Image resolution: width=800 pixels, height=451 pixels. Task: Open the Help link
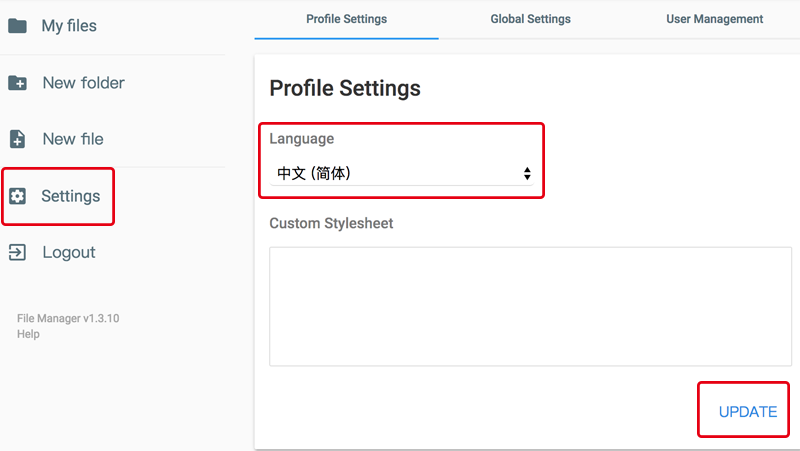click(28, 334)
